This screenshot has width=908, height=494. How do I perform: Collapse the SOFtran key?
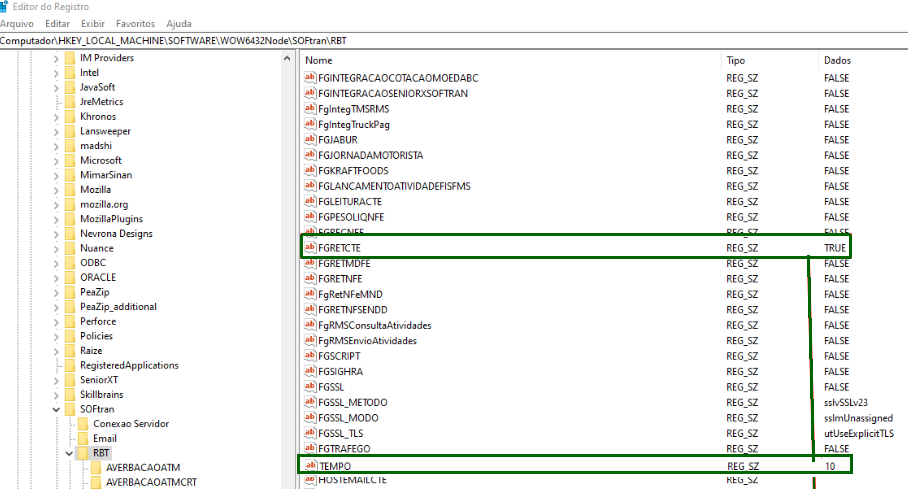tap(56, 409)
